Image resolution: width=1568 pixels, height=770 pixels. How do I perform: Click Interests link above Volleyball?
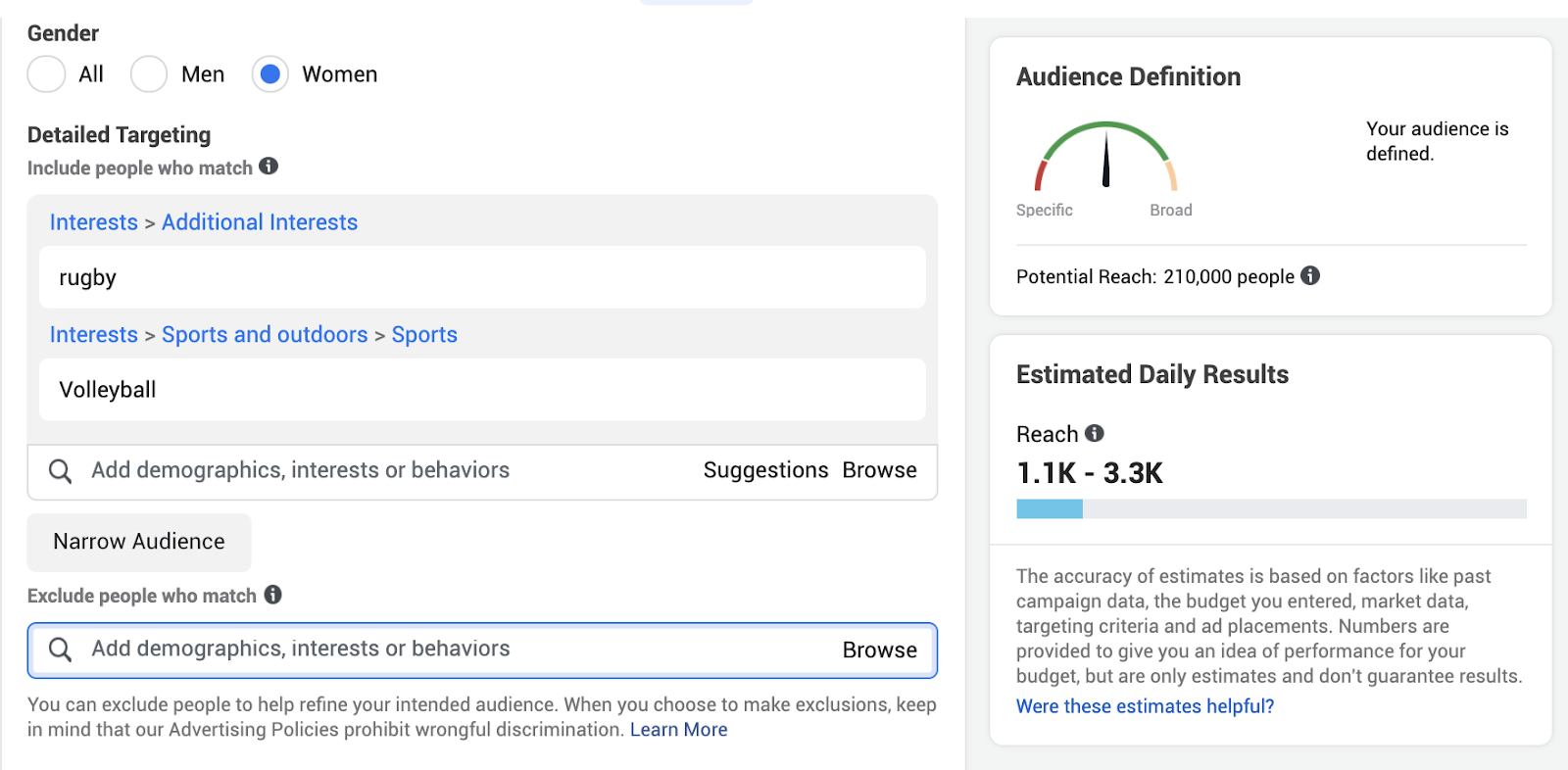point(94,334)
